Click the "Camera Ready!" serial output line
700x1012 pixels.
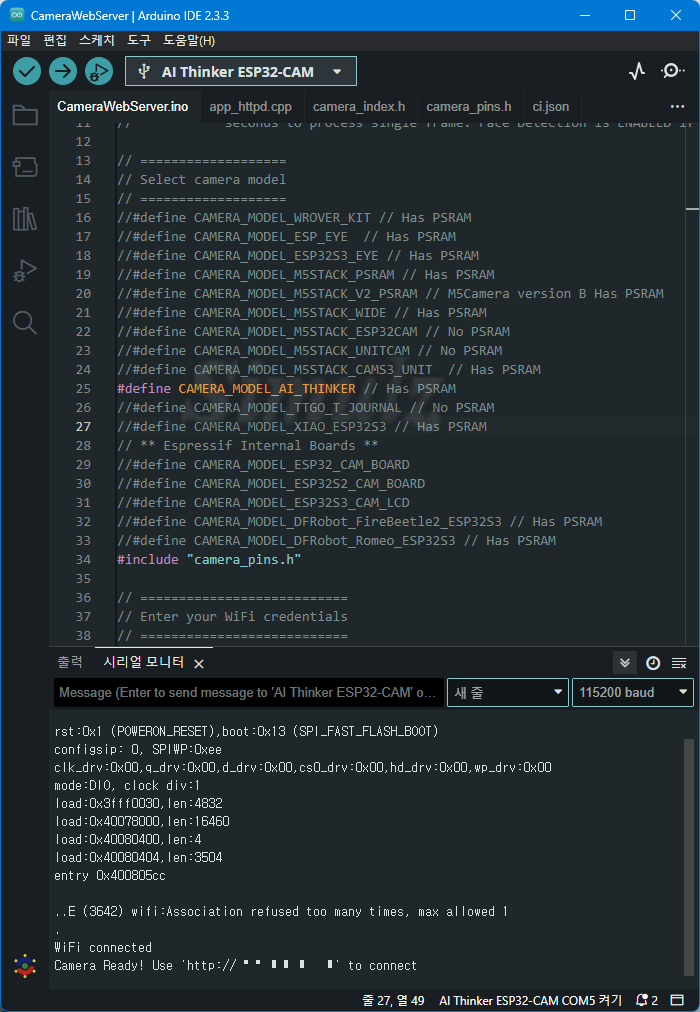coord(235,966)
